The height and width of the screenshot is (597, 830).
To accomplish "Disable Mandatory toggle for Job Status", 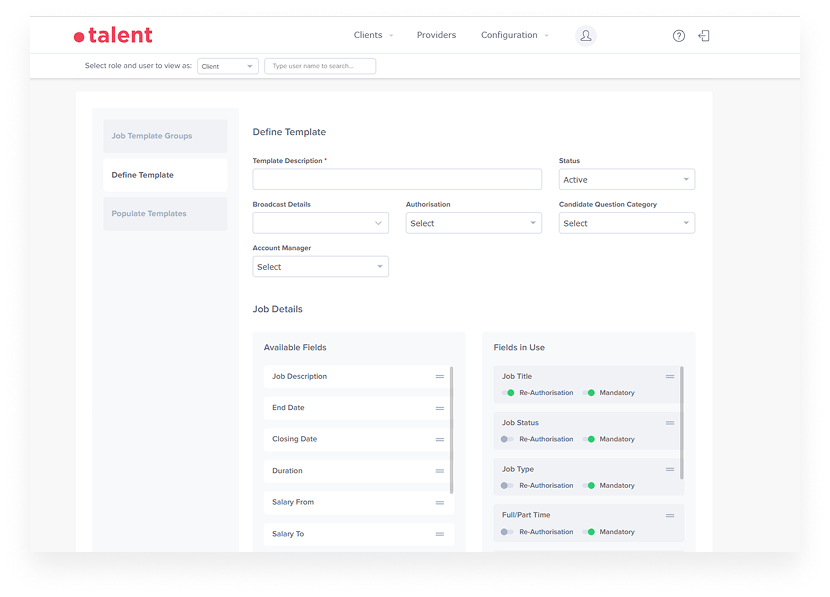I will tap(589, 439).
